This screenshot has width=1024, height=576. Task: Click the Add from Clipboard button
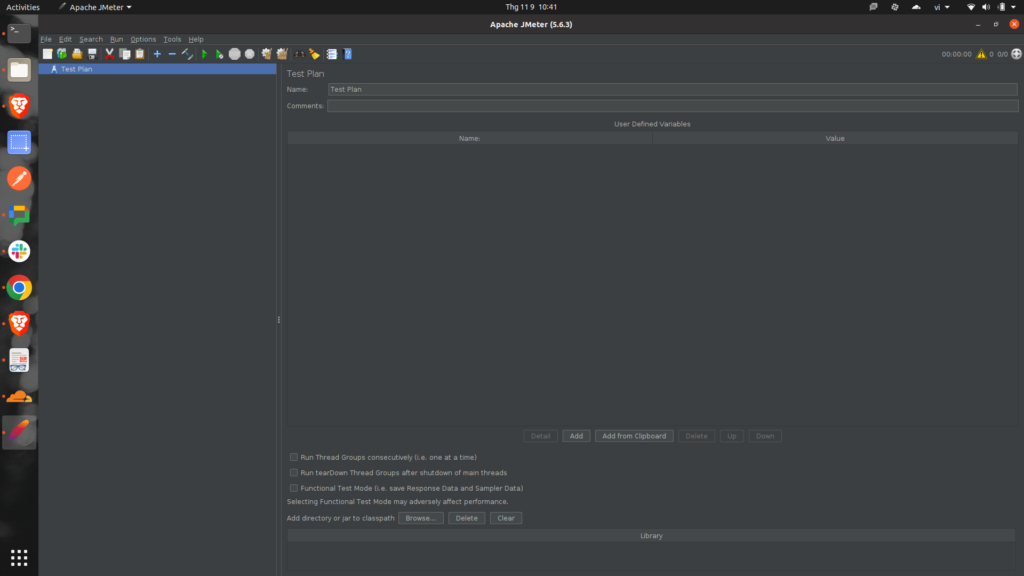[634, 436]
